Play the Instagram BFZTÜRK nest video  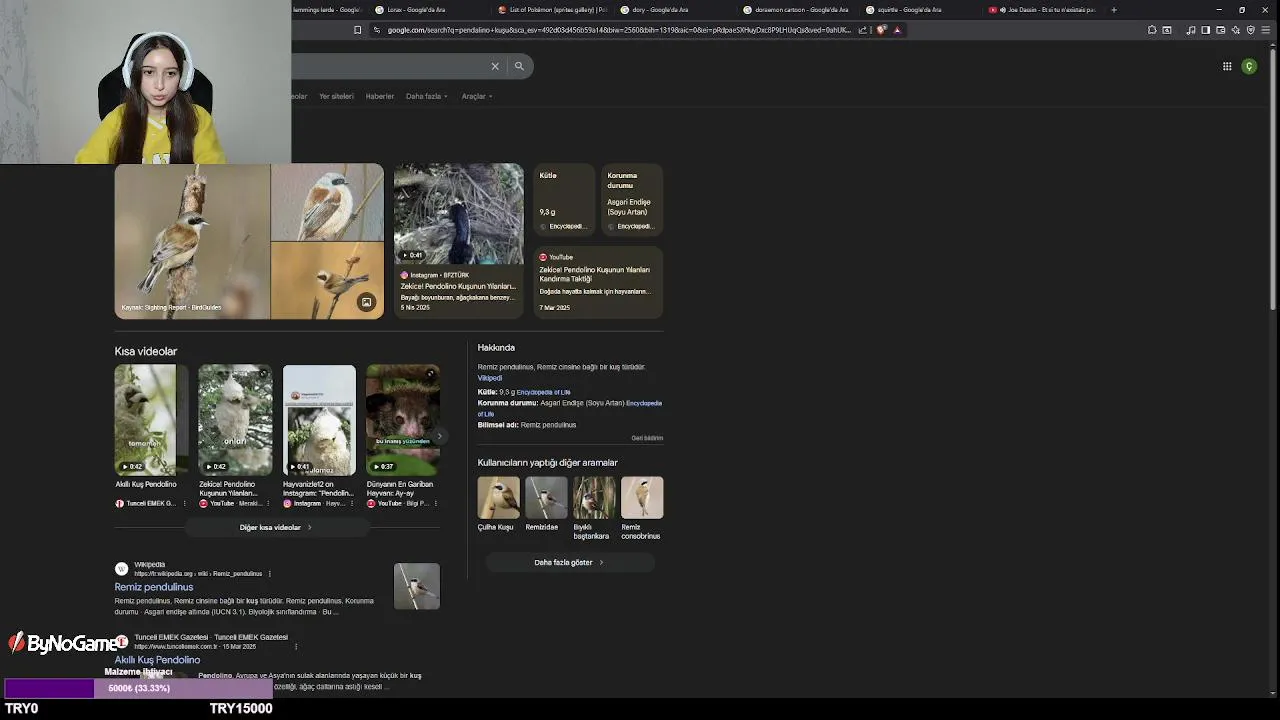point(458,214)
